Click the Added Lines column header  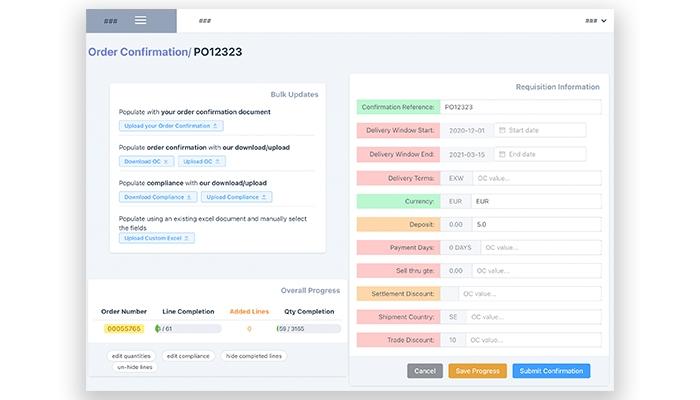tap(249, 312)
